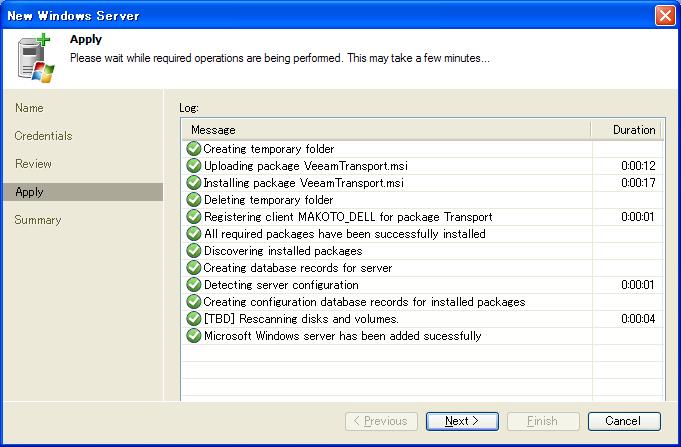The height and width of the screenshot is (447, 681).
Task: Click the check icon for All required packages installed
Action: point(193,234)
